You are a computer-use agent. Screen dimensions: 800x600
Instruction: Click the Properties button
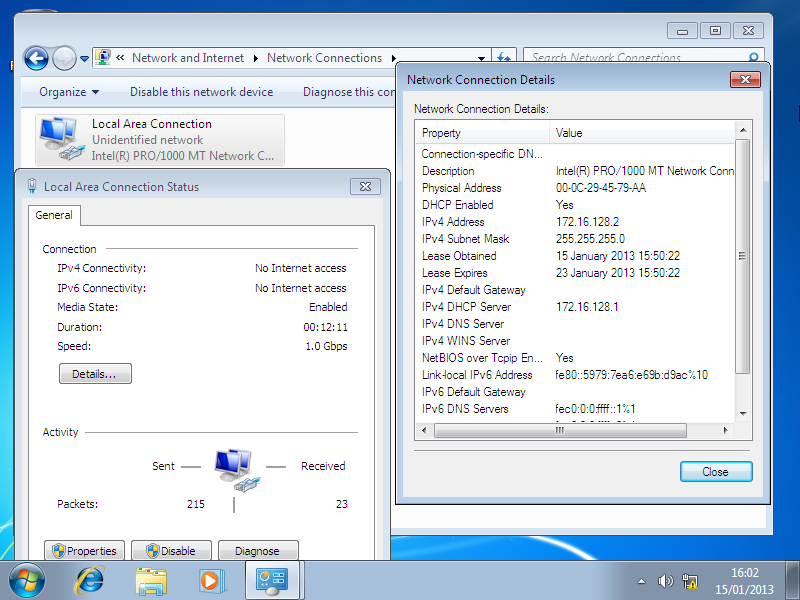click(85, 550)
